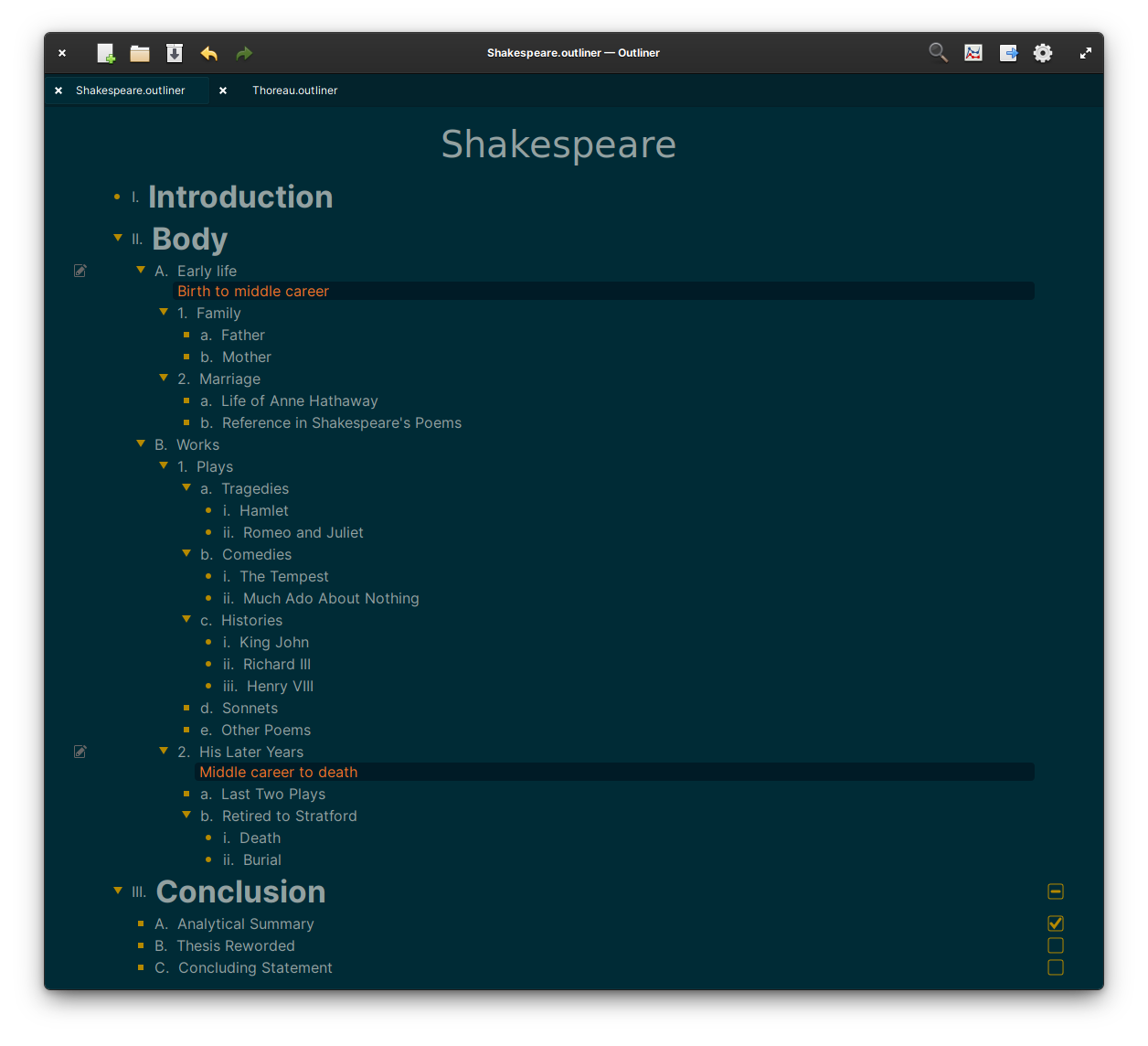The width and height of the screenshot is (1148, 1046).
Task: Toggle the Conclusion section checkbox
Action: coord(1056,891)
